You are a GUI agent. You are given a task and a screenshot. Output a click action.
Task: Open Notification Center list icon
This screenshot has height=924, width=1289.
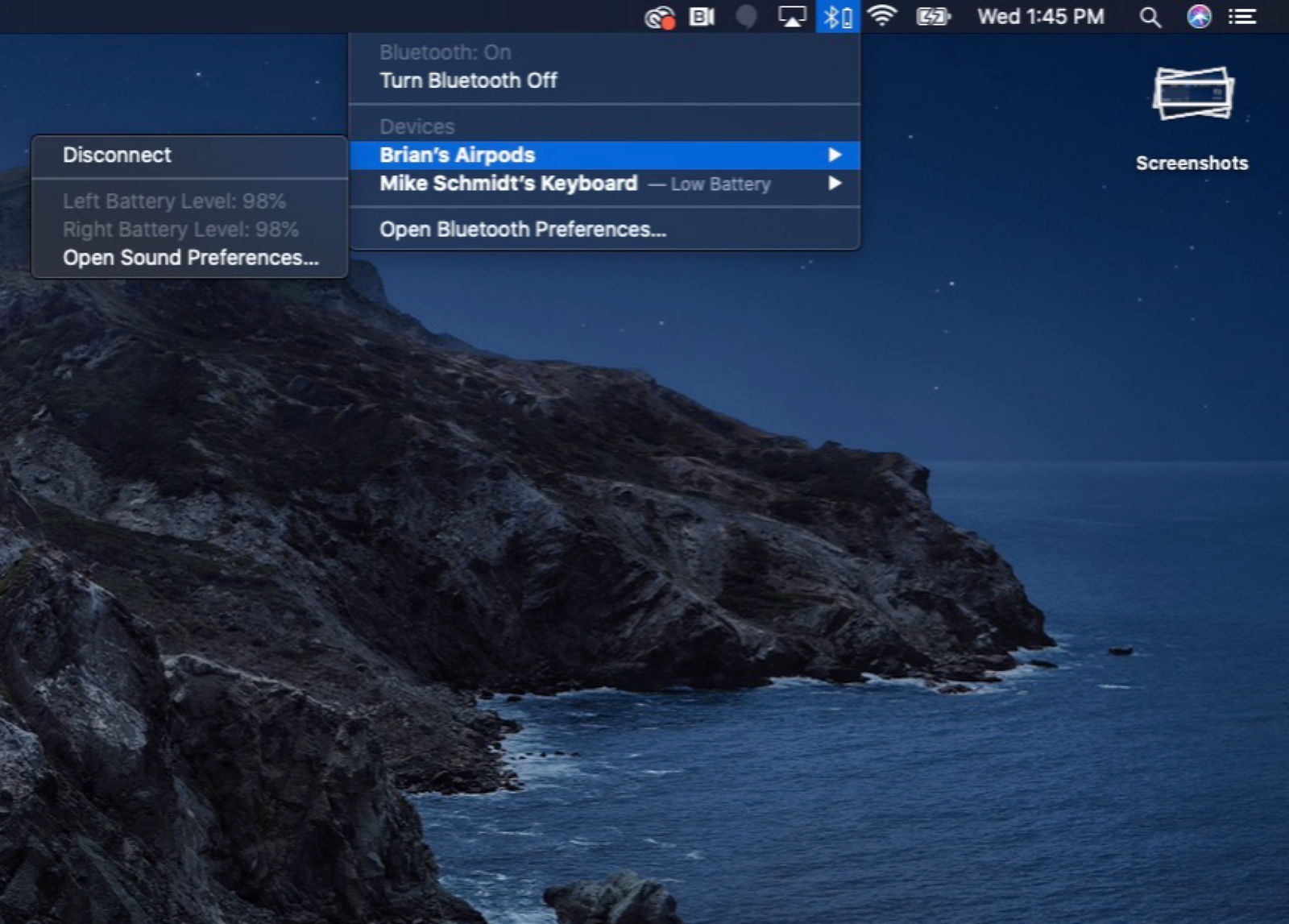(1242, 16)
